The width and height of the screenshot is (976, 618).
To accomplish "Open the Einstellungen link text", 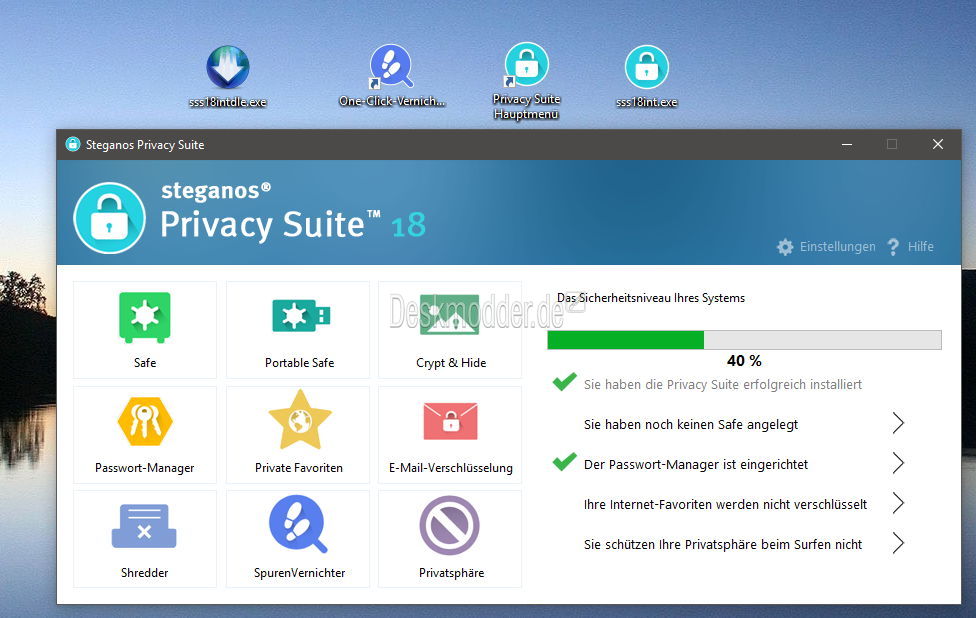I will coord(837,247).
